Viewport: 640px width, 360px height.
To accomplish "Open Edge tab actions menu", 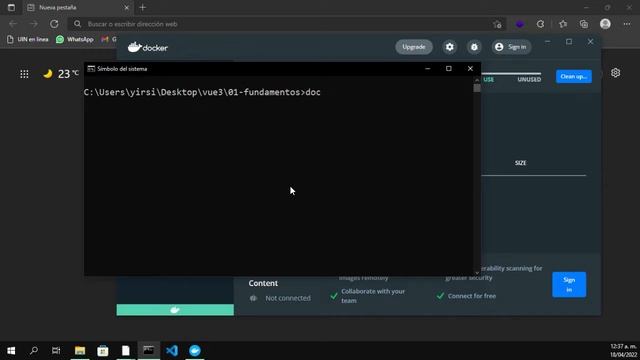I will tap(11, 7).
